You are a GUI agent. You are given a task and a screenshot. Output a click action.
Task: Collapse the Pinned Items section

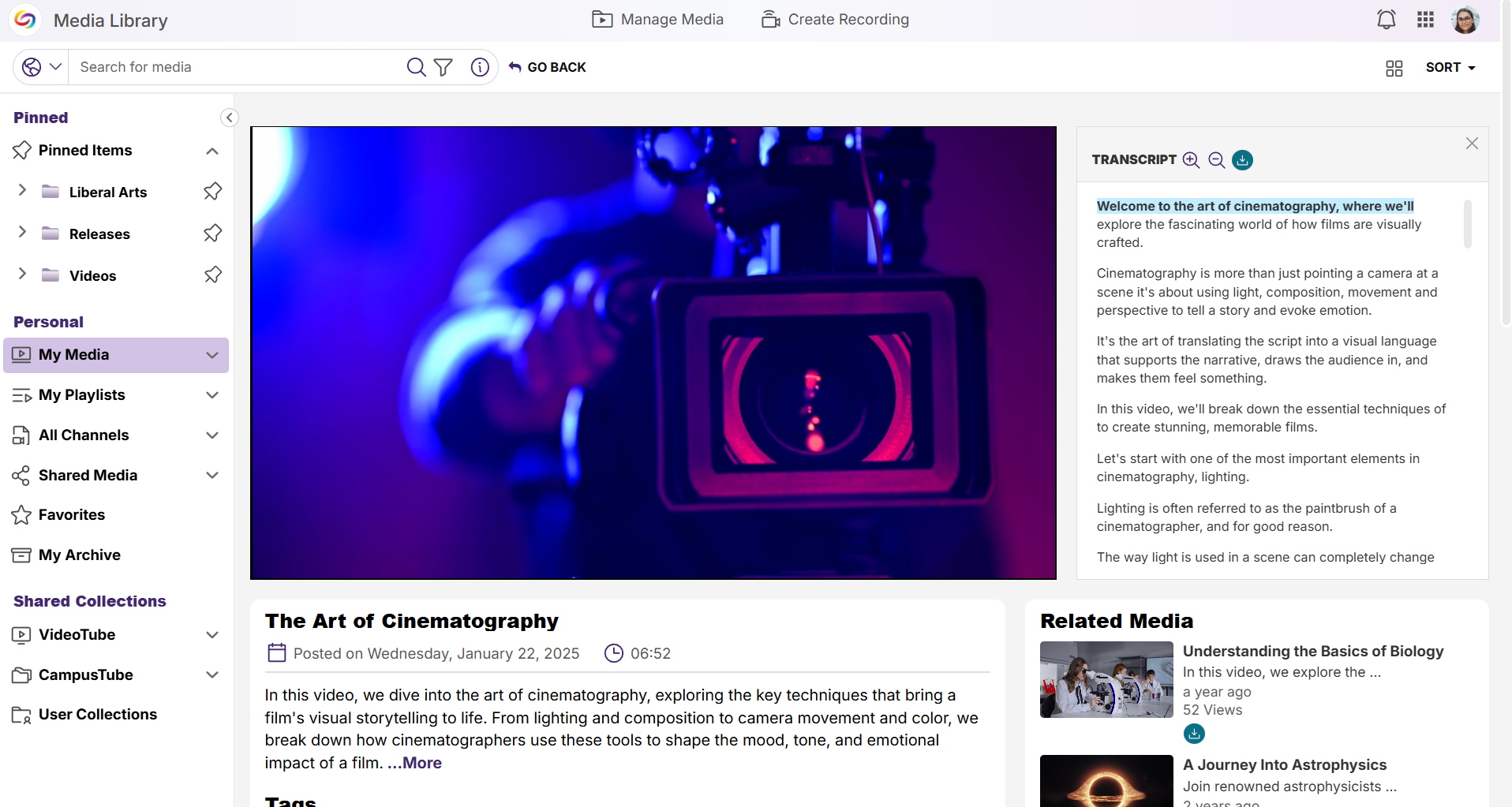pyautogui.click(x=212, y=151)
